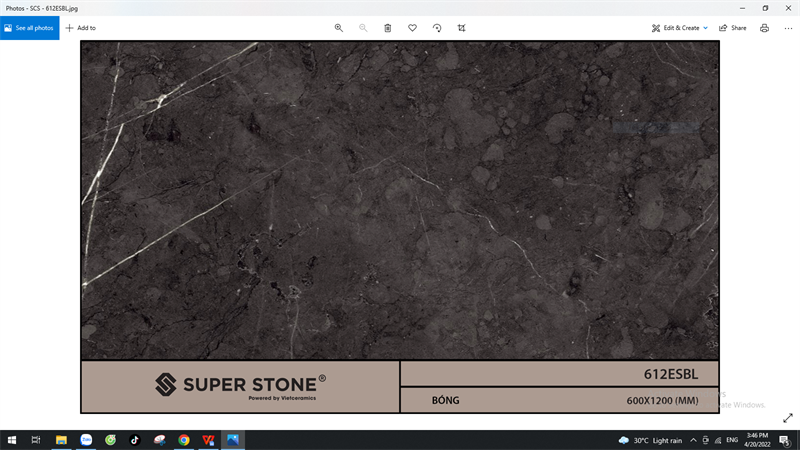Open the clock showing 3:46 PM
The width and height of the screenshot is (800, 450).
click(757, 440)
